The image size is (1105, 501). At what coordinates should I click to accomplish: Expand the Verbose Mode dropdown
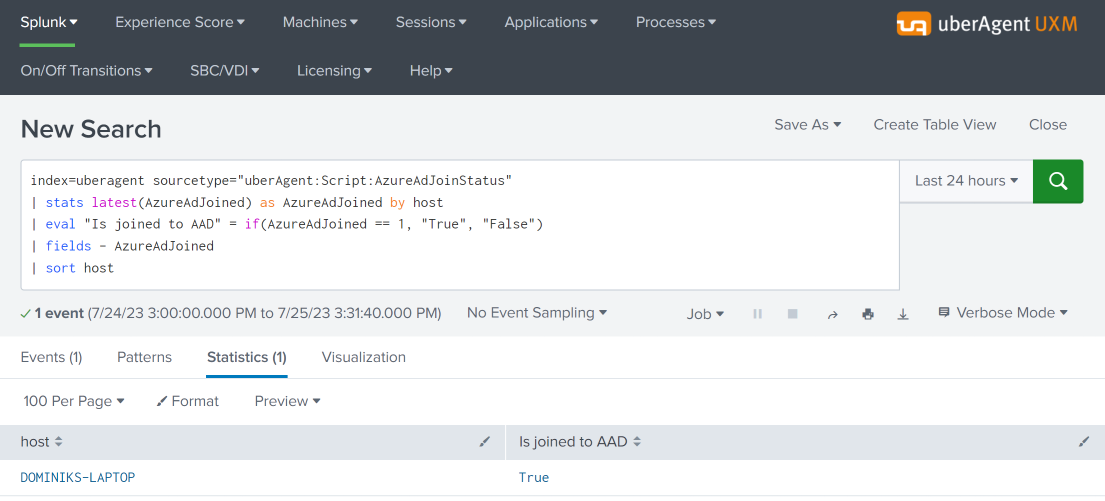[x=1003, y=313]
